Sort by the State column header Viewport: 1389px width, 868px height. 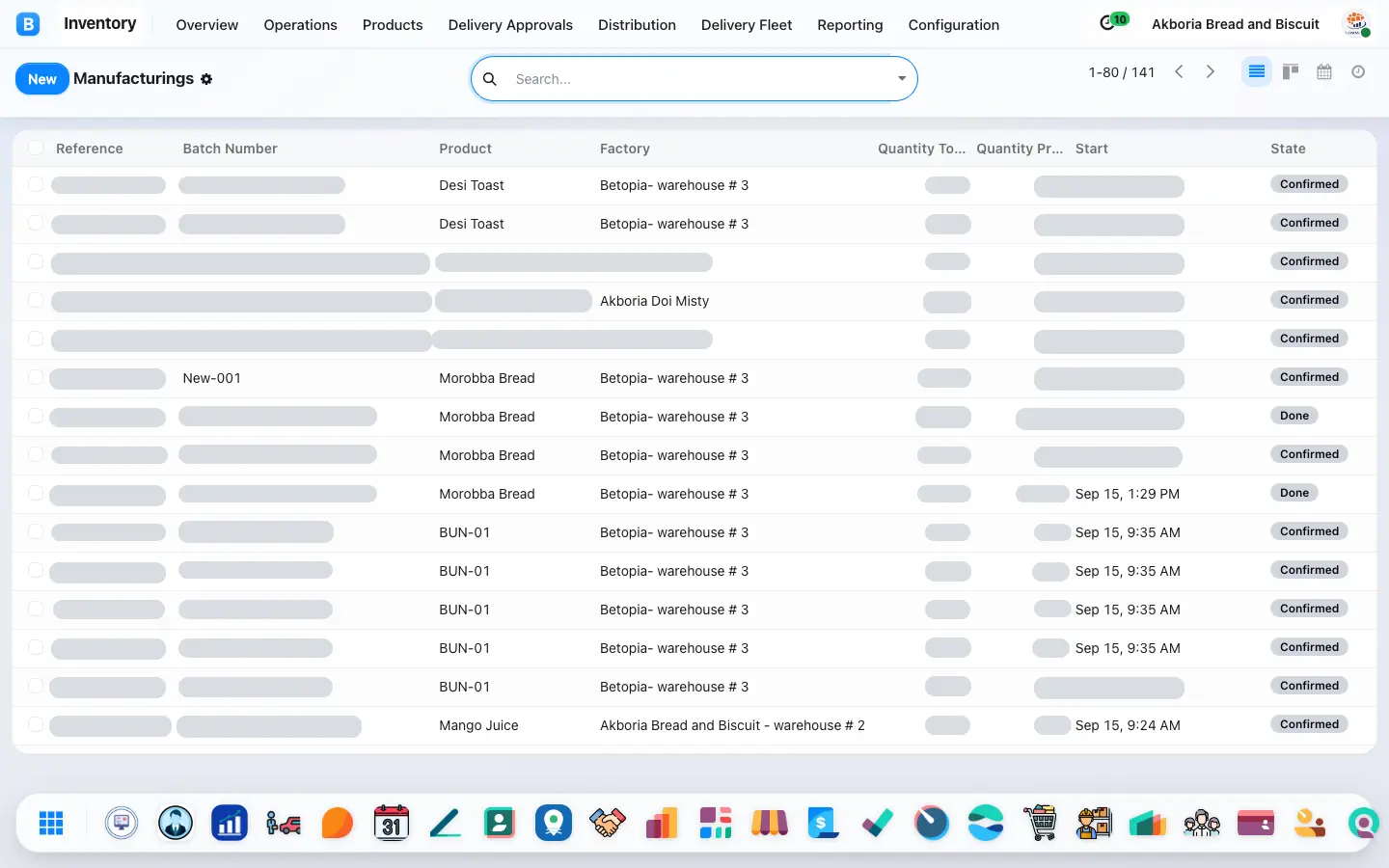1288,149
